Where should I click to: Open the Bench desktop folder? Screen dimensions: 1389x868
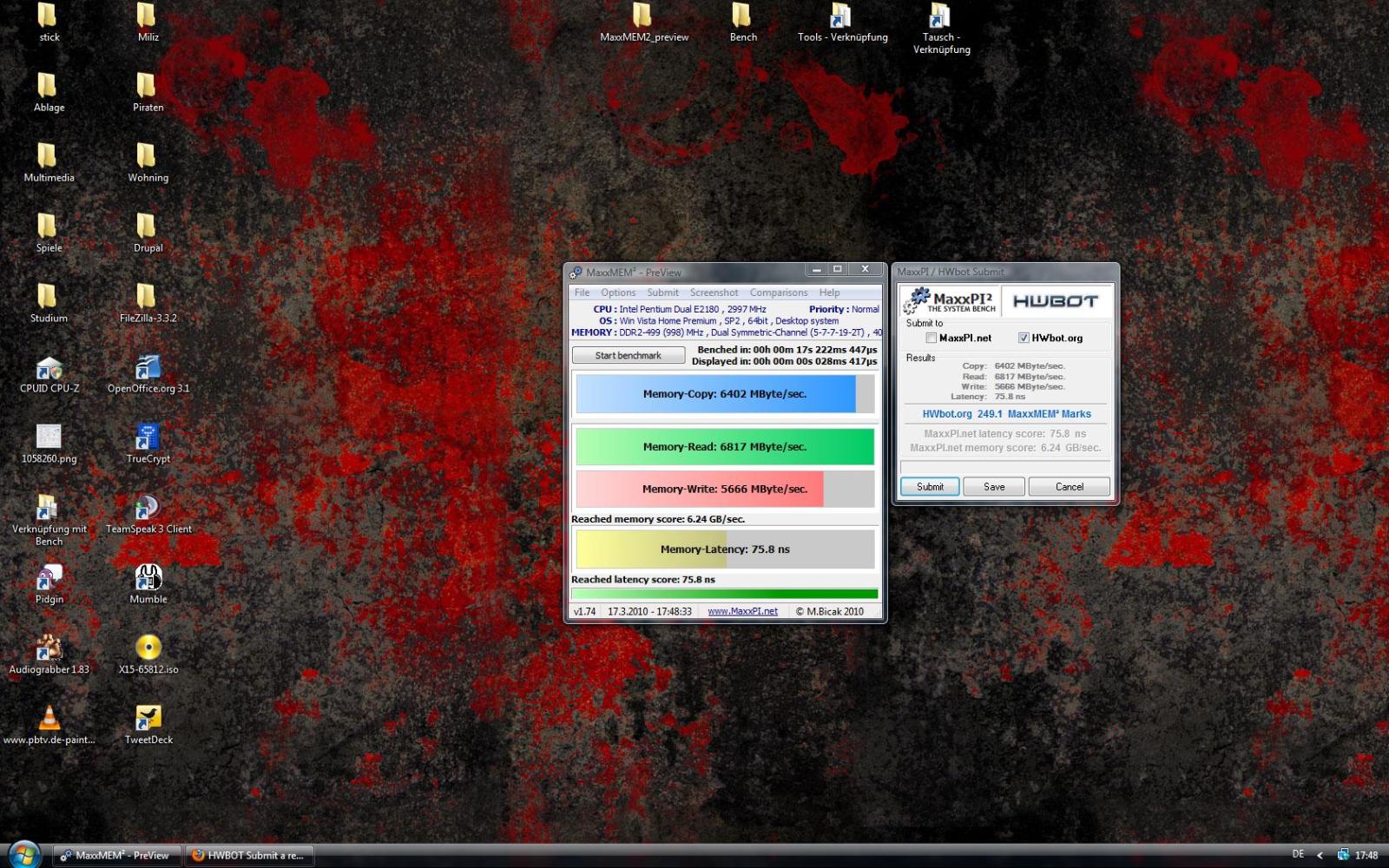tap(742, 22)
